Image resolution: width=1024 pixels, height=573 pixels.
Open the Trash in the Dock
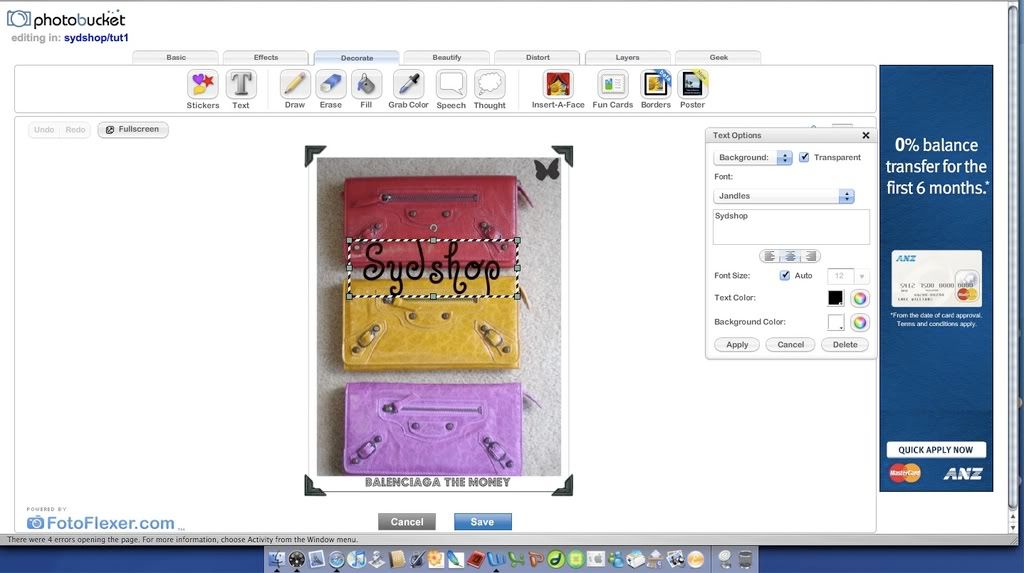click(745, 559)
